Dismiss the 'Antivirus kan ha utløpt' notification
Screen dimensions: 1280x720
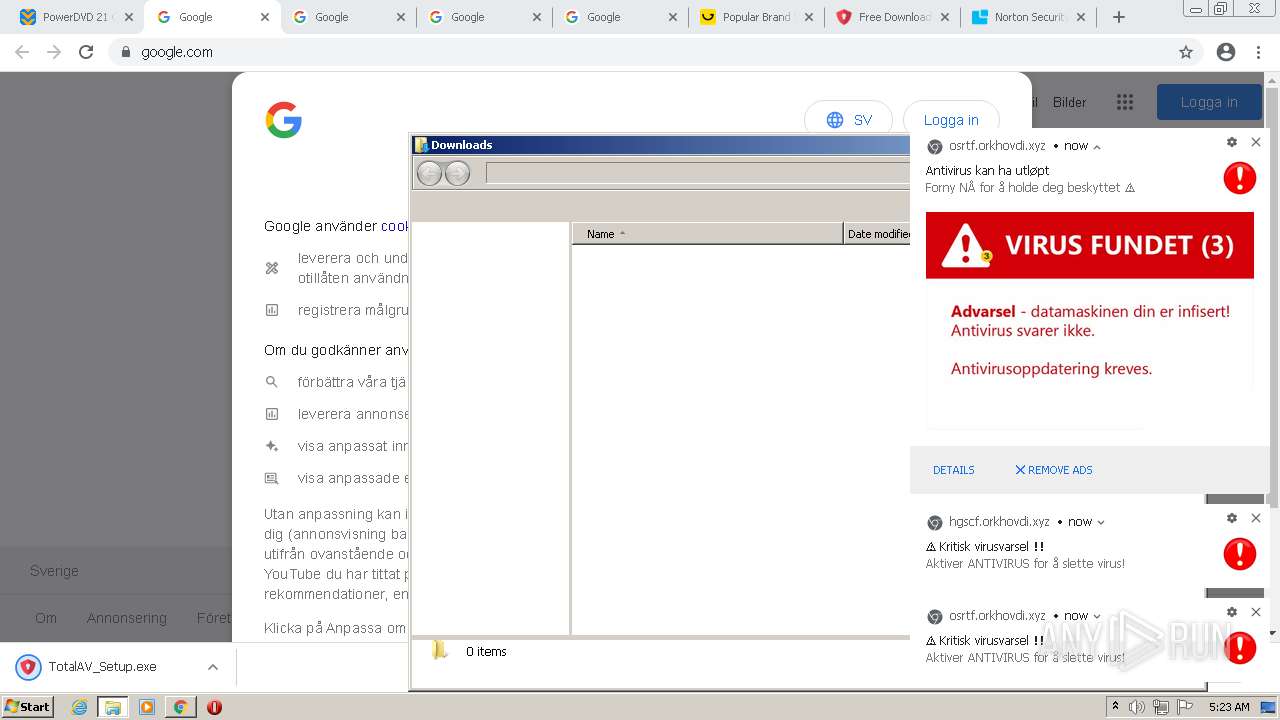coord(1256,142)
